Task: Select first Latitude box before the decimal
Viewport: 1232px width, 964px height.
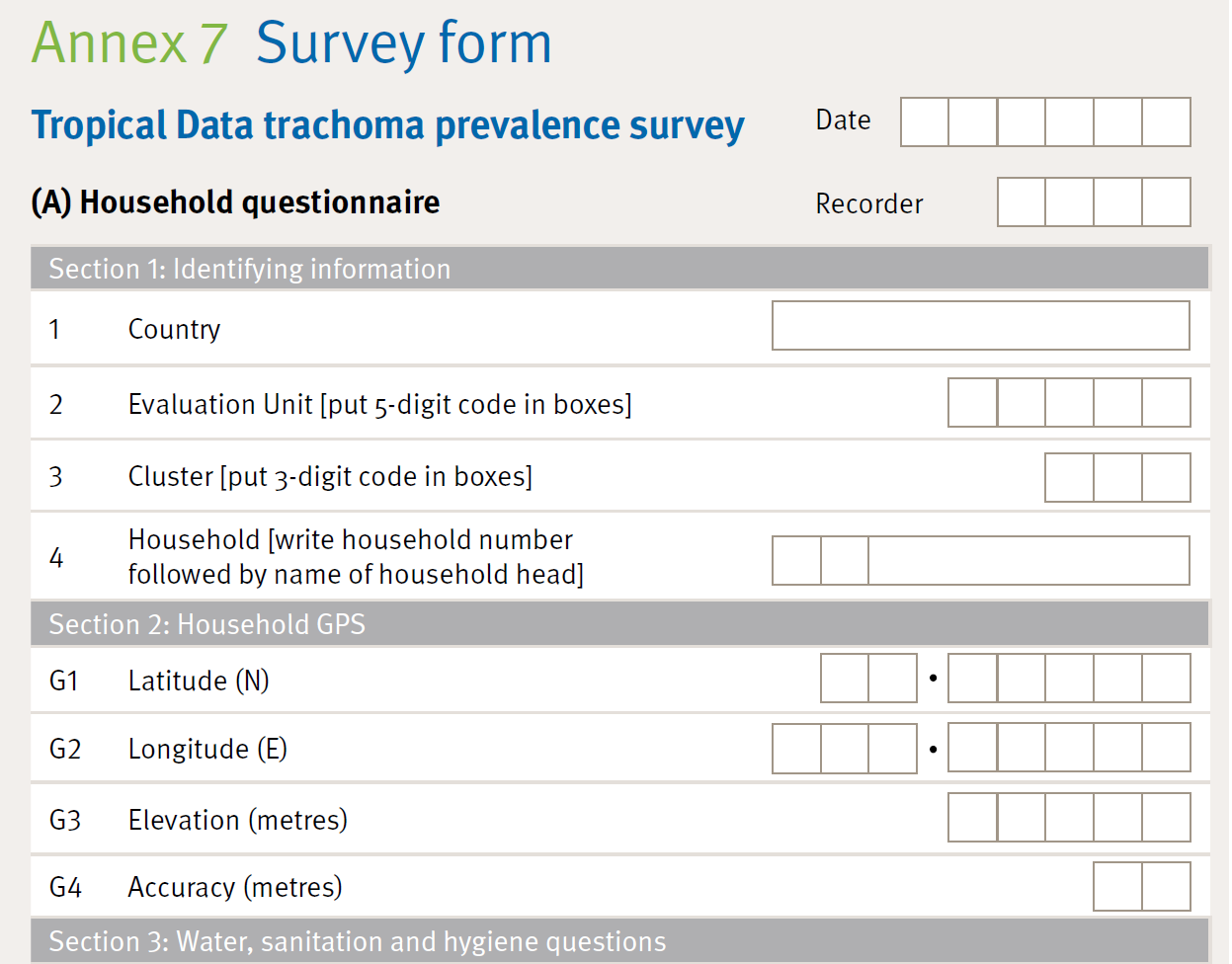Action: [845, 679]
